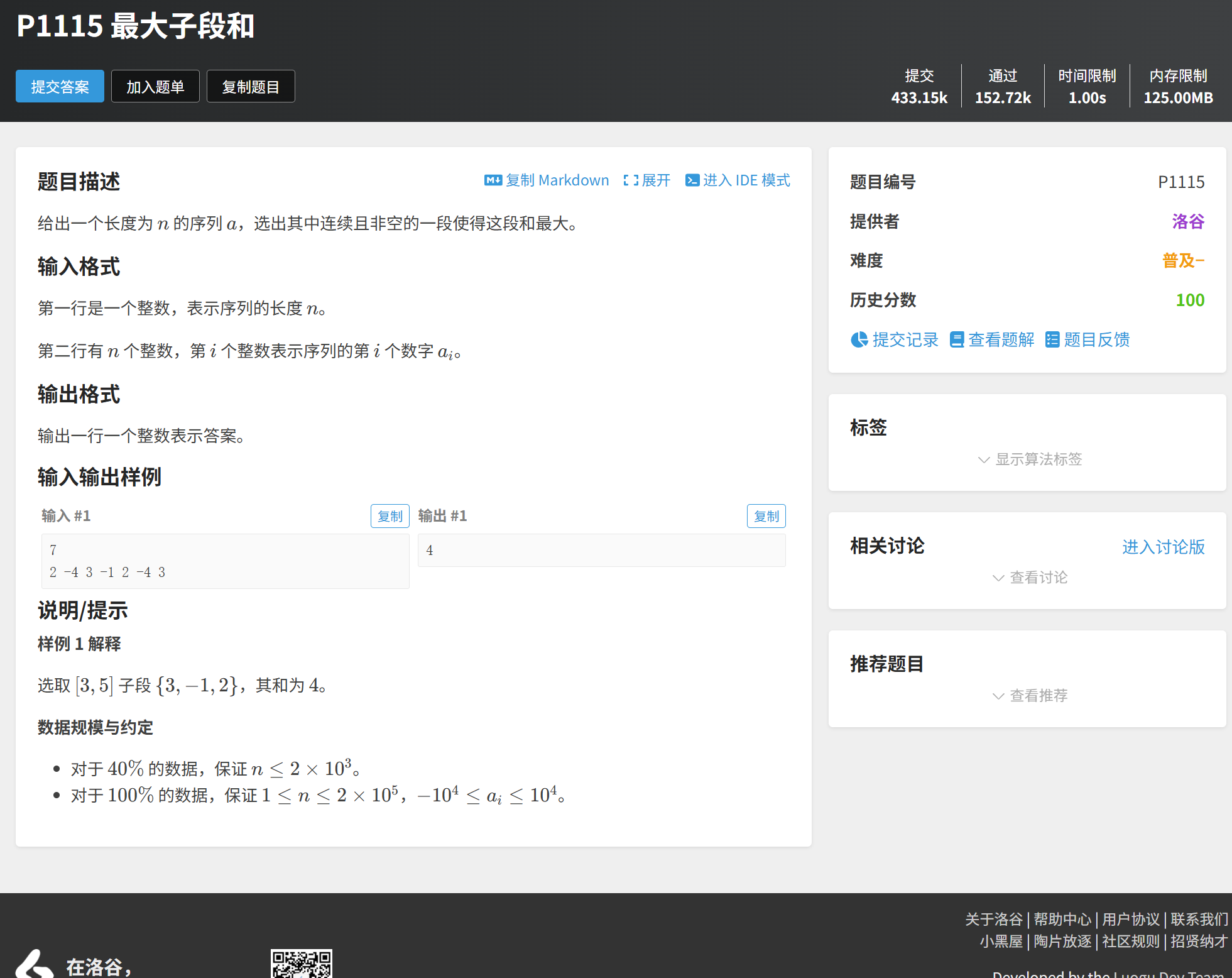Open 用户协议 footer link
Screen dimensions: 1232x978
[1130, 920]
